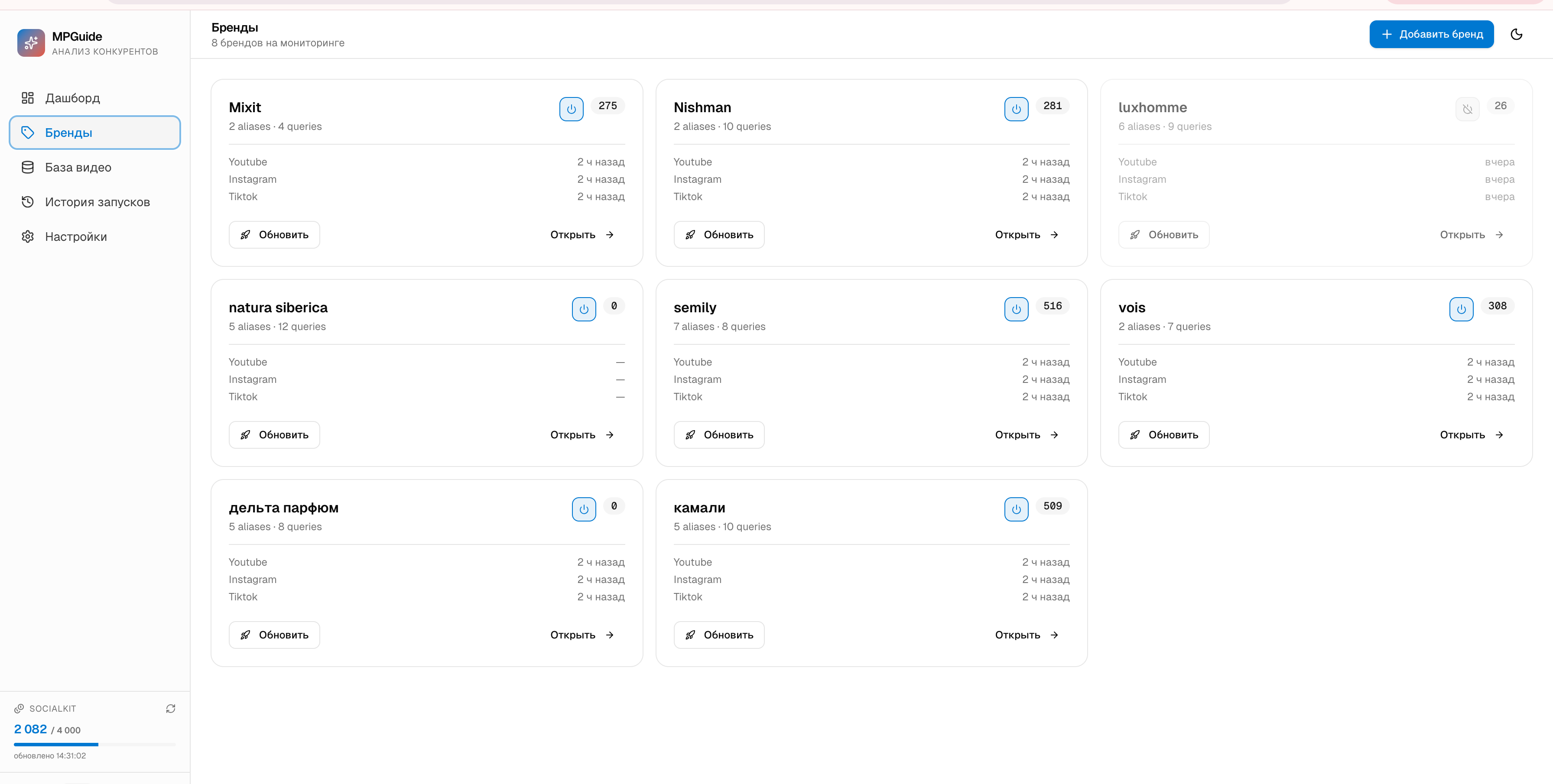Toggle dark mode with the moon icon
Viewport: 1553px width, 784px height.
[x=1516, y=34]
